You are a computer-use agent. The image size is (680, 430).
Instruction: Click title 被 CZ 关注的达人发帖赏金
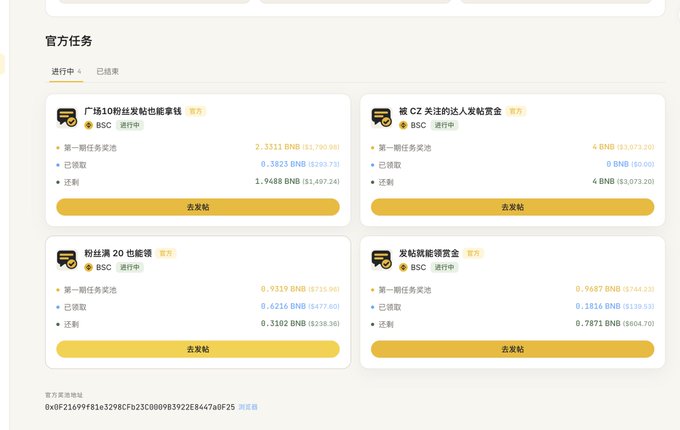click(450, 111)
